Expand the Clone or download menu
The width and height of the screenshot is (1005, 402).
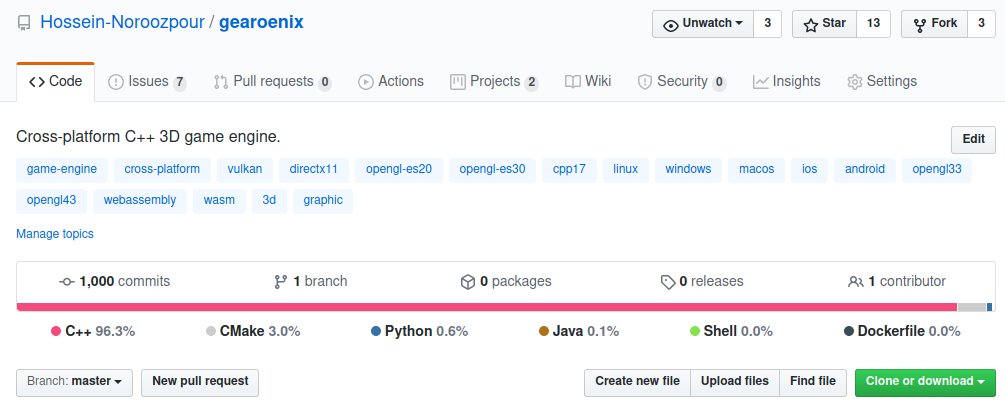[925, 383]
